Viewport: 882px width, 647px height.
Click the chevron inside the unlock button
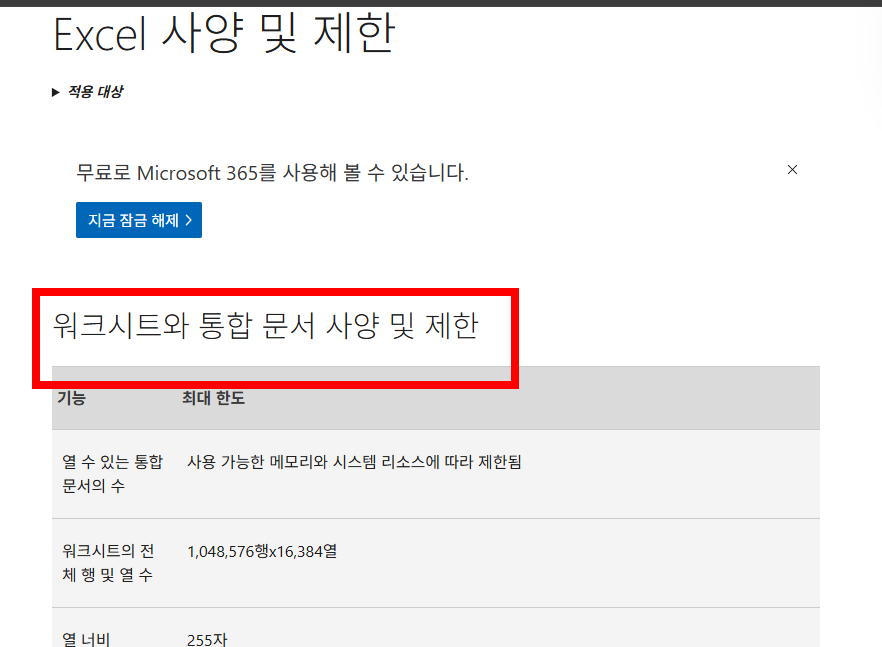(188, 219)
